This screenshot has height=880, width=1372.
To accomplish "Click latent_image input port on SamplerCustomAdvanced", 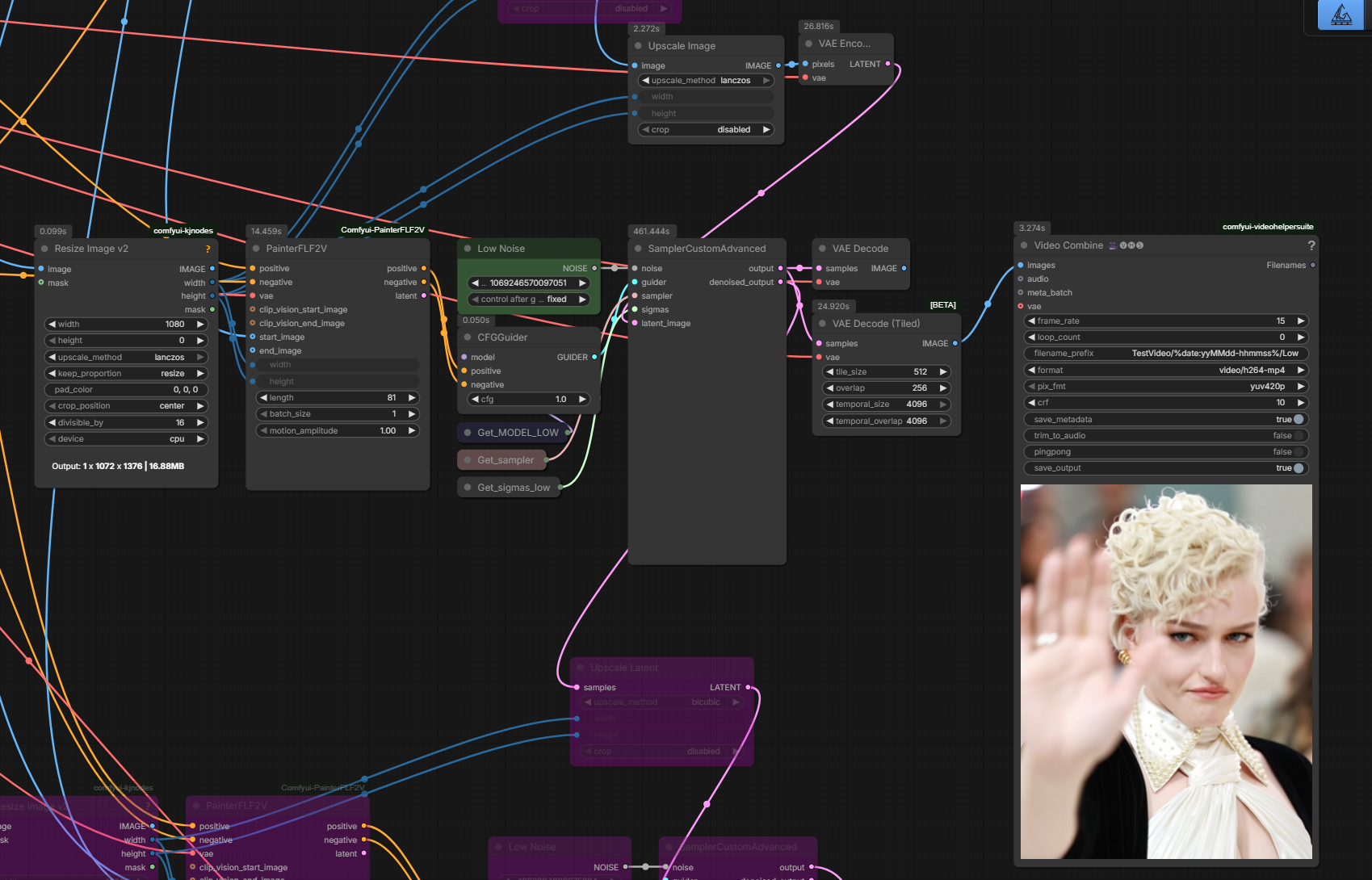I will [x=635, y=323].
